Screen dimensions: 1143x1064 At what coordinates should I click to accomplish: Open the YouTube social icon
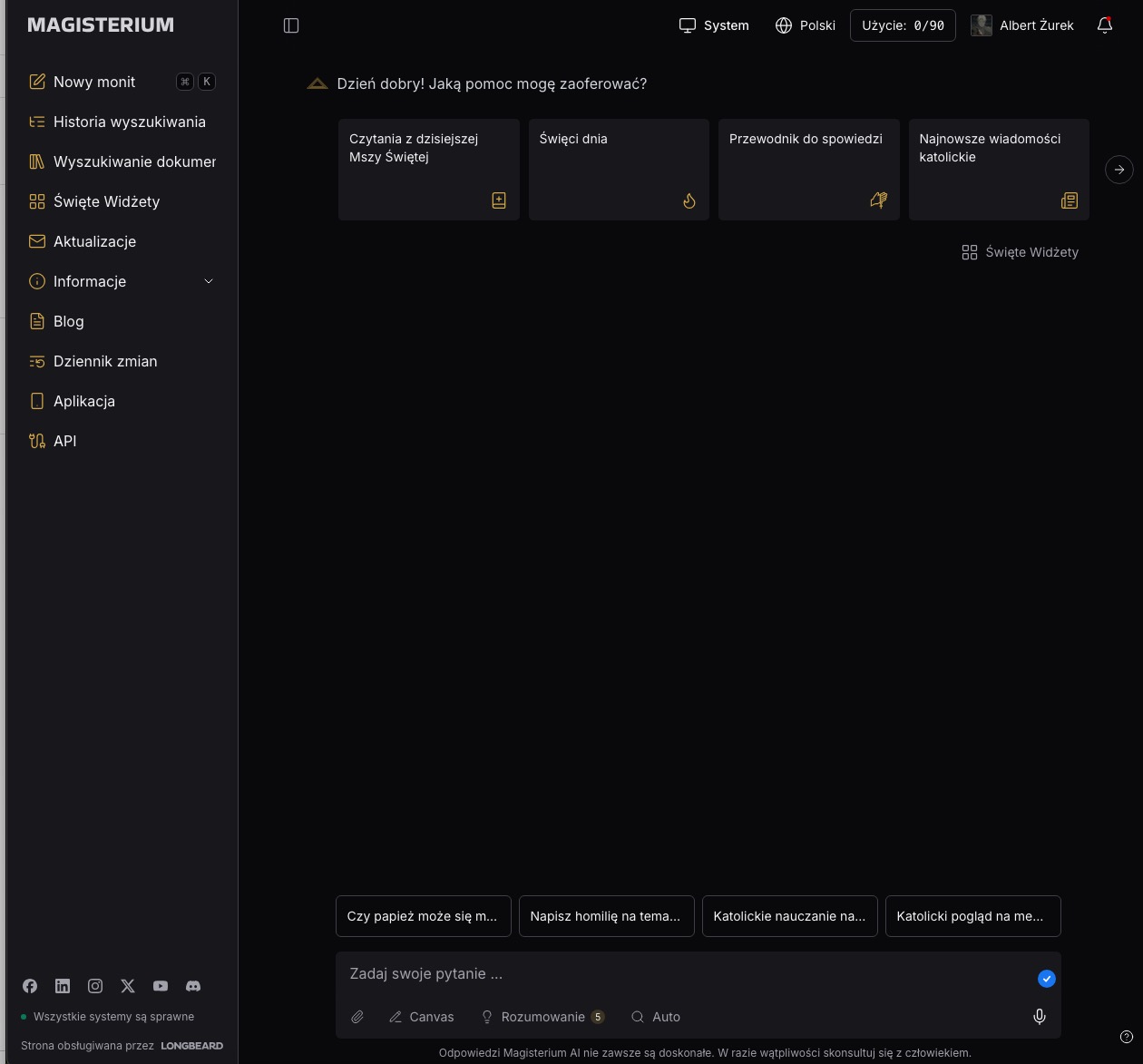tap(161, 986)
